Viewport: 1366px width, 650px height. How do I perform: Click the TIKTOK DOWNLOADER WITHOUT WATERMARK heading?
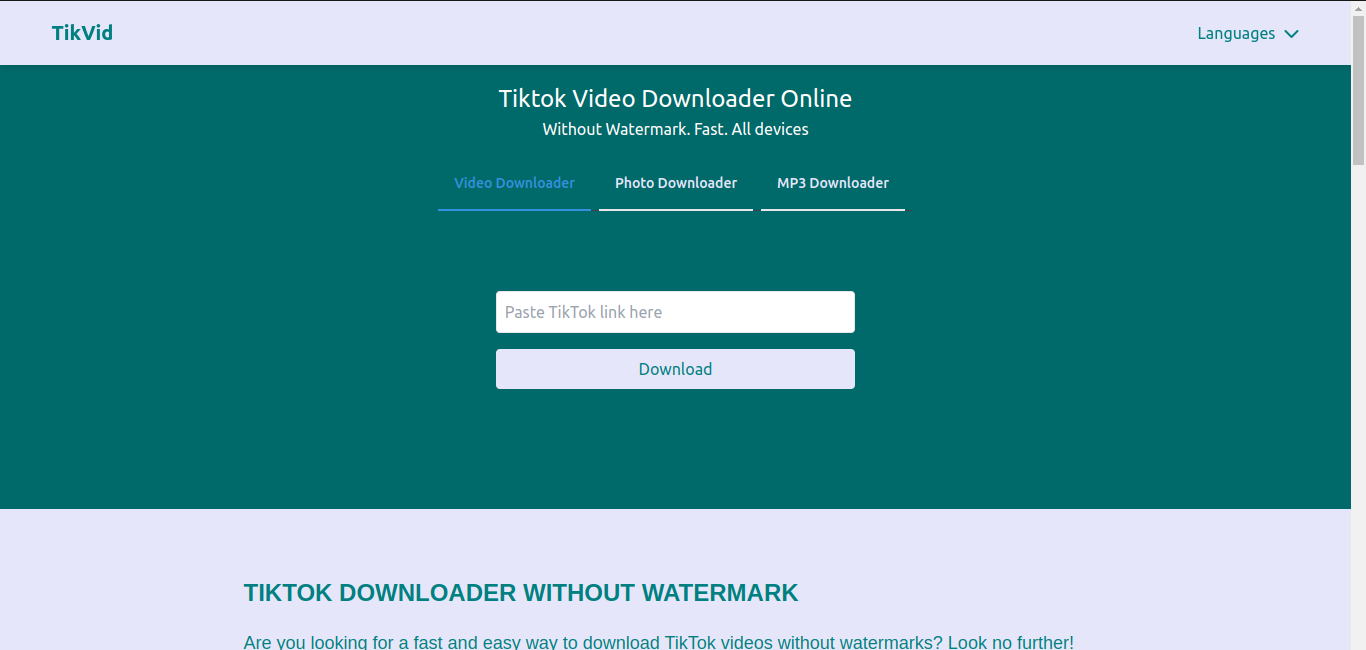520,592
